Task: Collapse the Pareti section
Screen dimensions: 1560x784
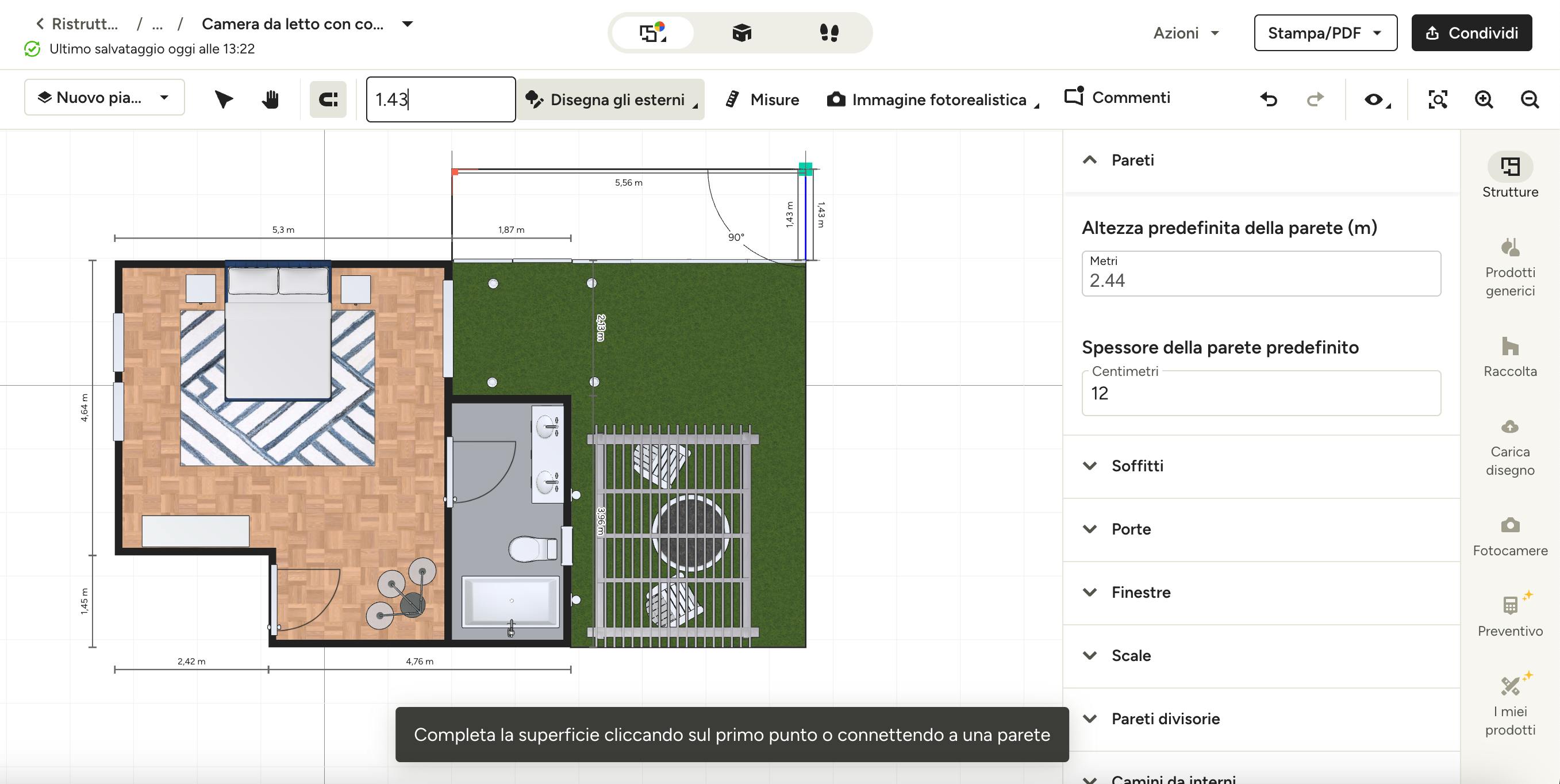Action: pos(1089,160)
